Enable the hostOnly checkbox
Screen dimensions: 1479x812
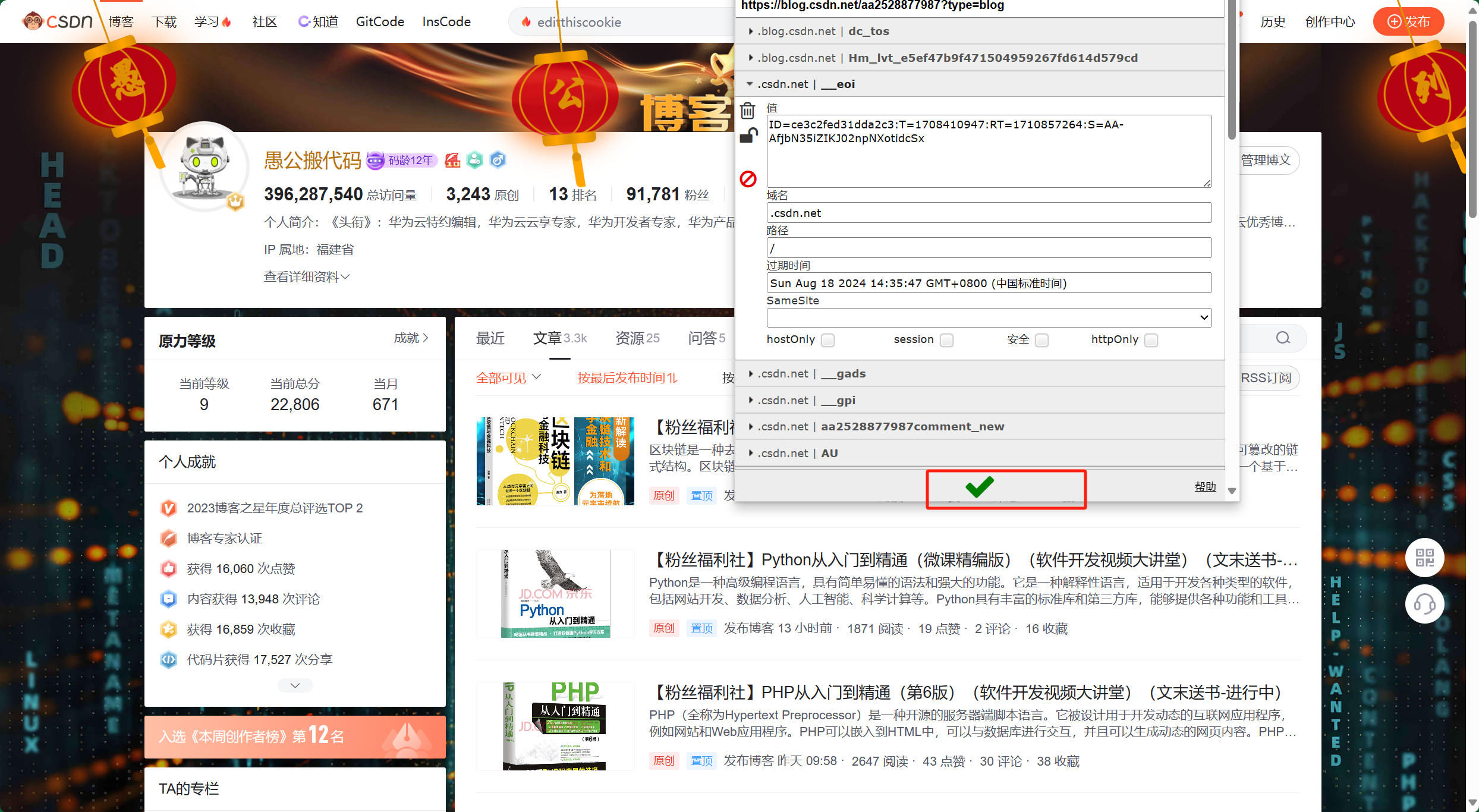828,340
